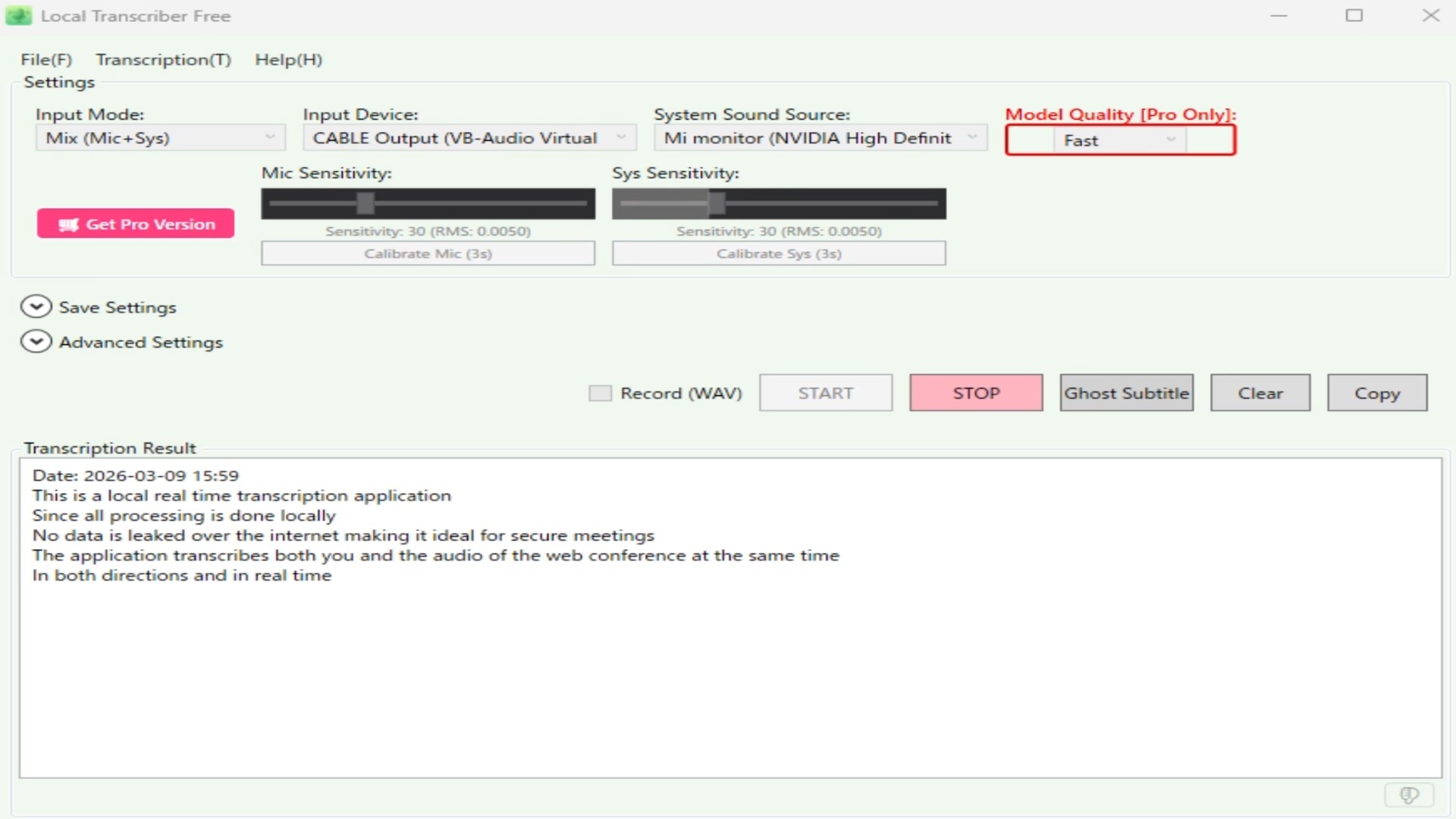Click the feedback icon at bottom right

tap(1409, 795)
